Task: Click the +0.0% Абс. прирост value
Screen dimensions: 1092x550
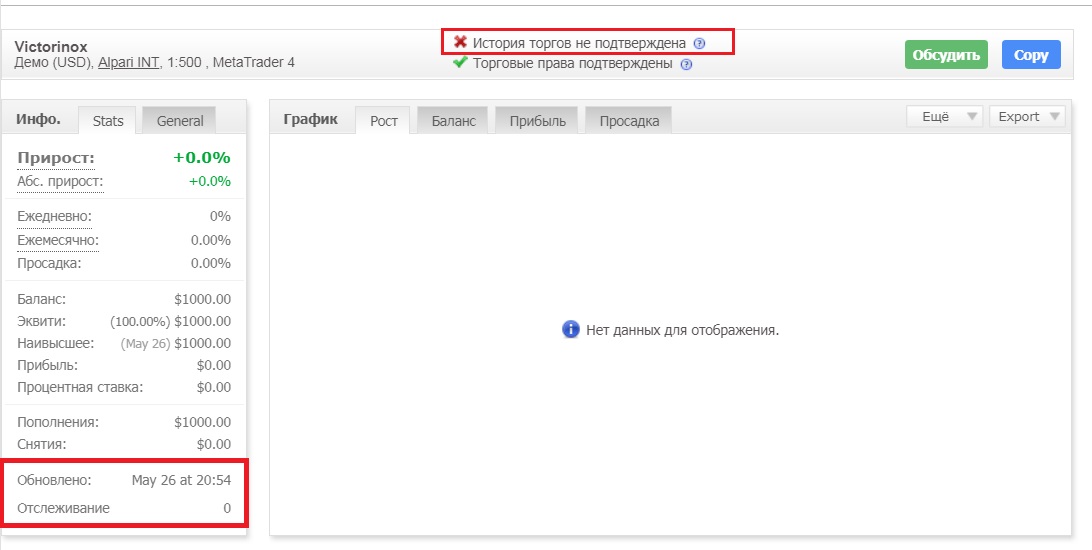Action: pos(210,182)
